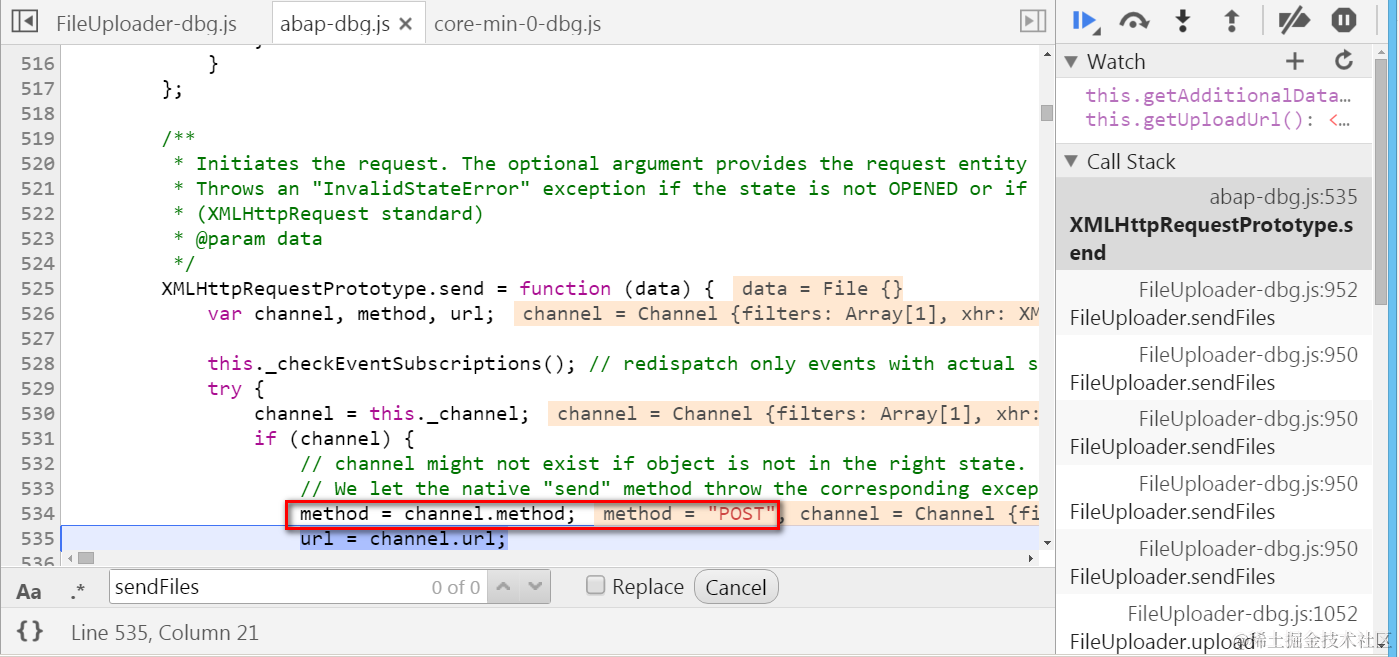Pretty print the source with braces icon

click(x=30, y=631)
